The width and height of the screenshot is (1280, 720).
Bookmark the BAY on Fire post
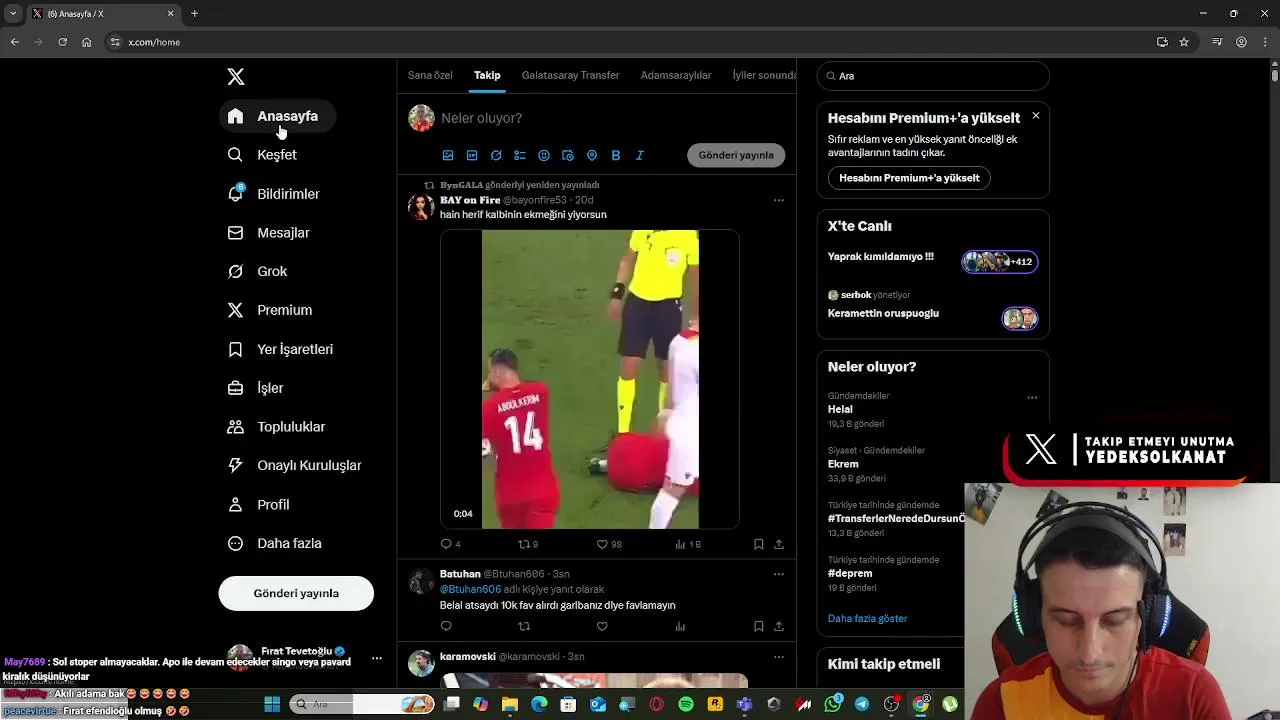pos(759,544)
